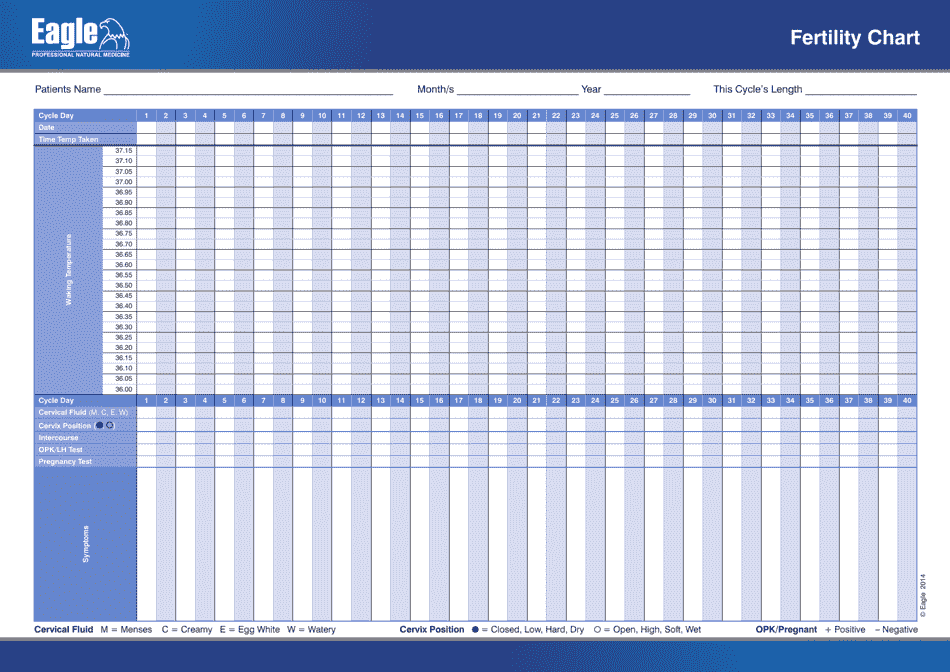Click the Patients Name input line
Screen dimensions: 950x672
[250, 88]
